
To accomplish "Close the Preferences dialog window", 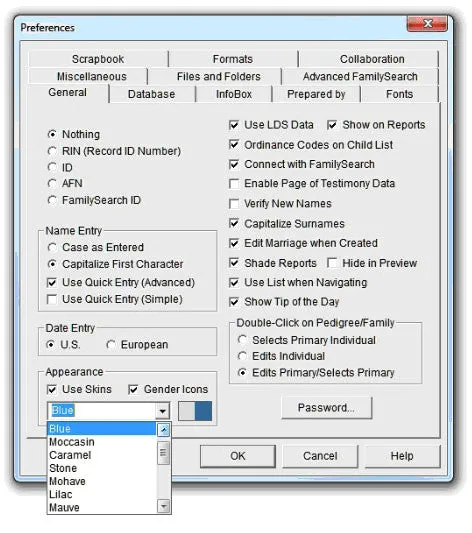I will point(427,23).
